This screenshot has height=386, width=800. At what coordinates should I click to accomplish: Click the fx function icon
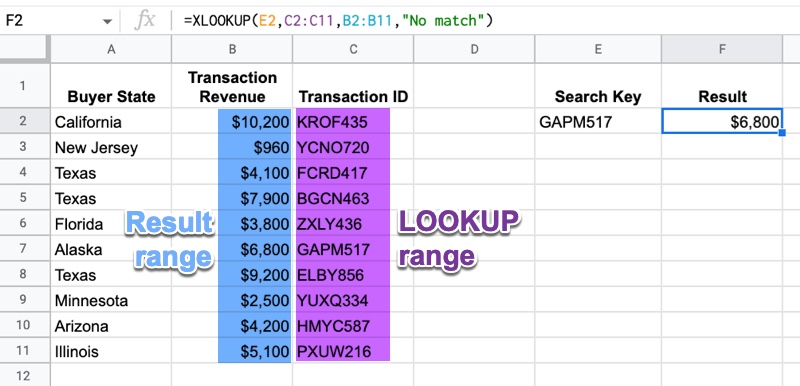[144, 21]
